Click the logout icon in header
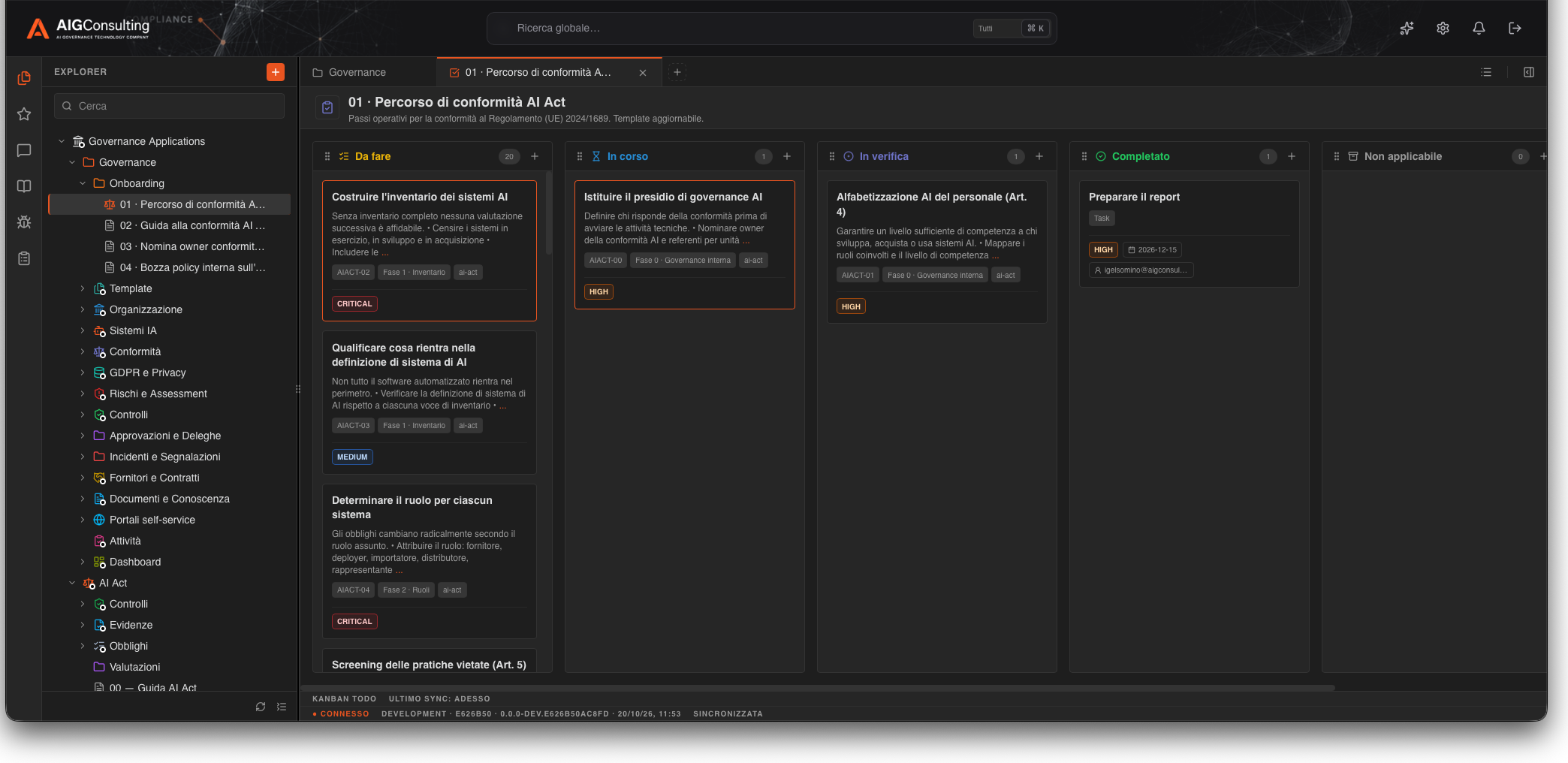1568x763 pixels. [x=1515, y=28]
